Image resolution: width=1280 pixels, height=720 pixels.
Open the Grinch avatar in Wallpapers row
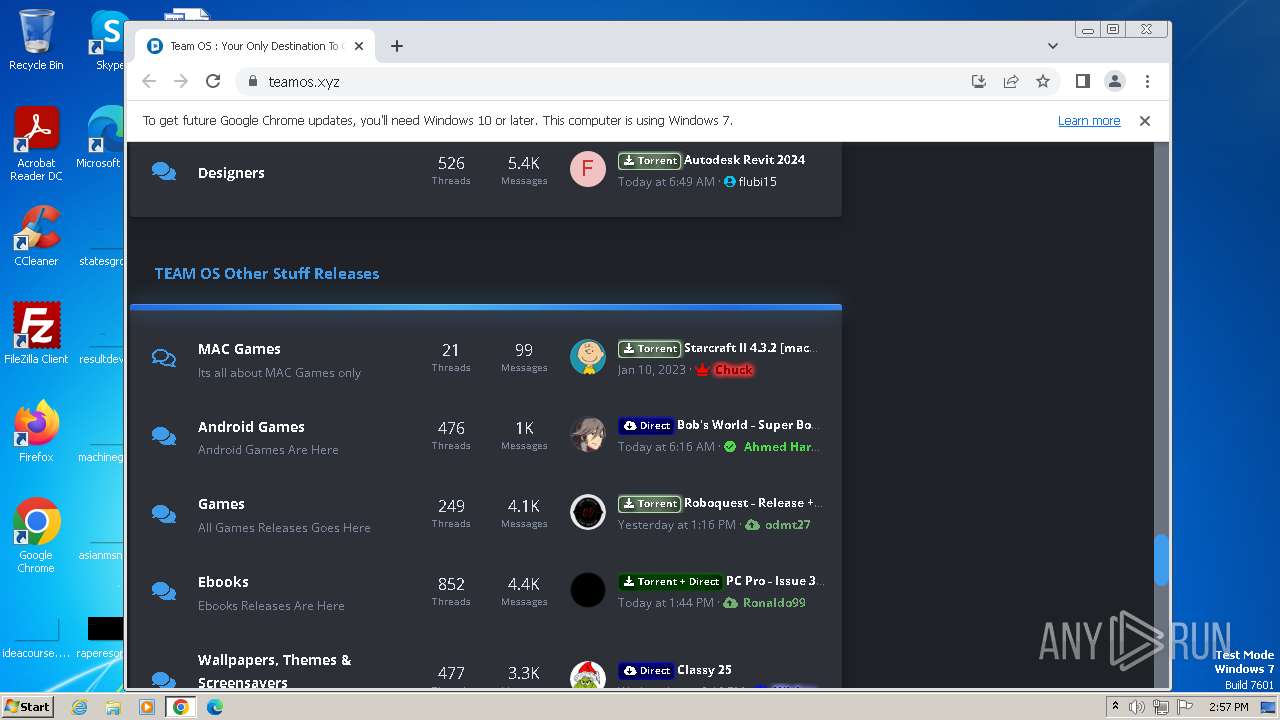pyautogui.click(x=588, y=675)
